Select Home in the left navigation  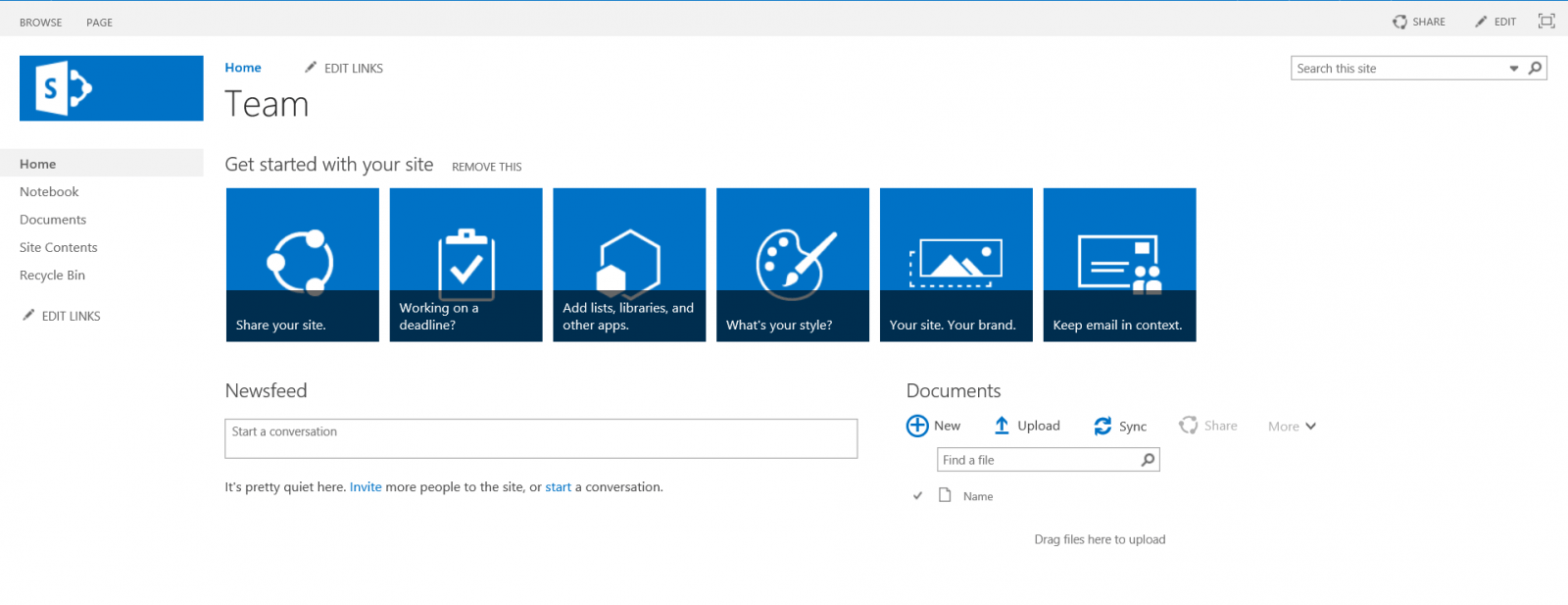point(102,164)
